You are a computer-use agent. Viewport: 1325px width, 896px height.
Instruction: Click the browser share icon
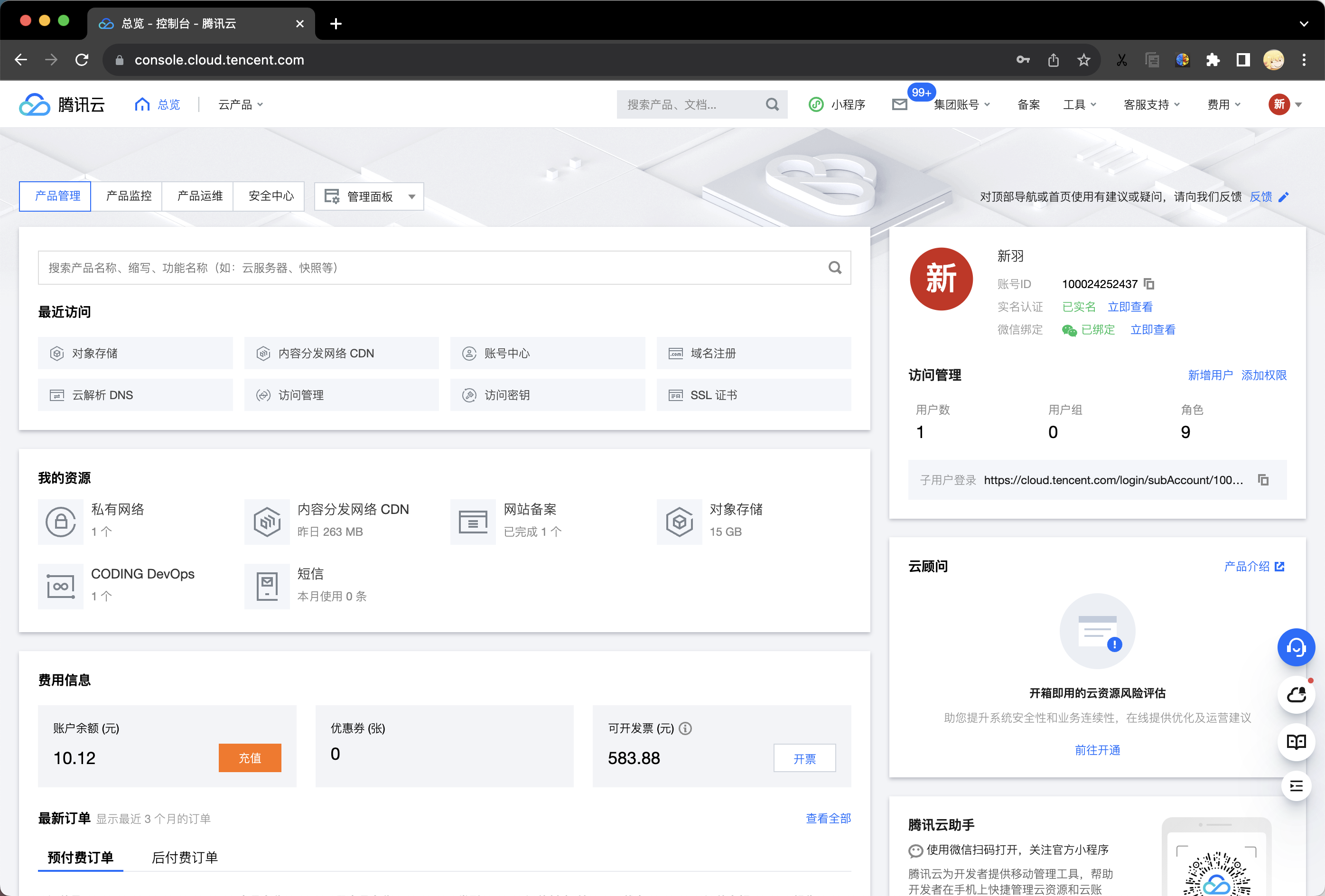(1053, 60)
